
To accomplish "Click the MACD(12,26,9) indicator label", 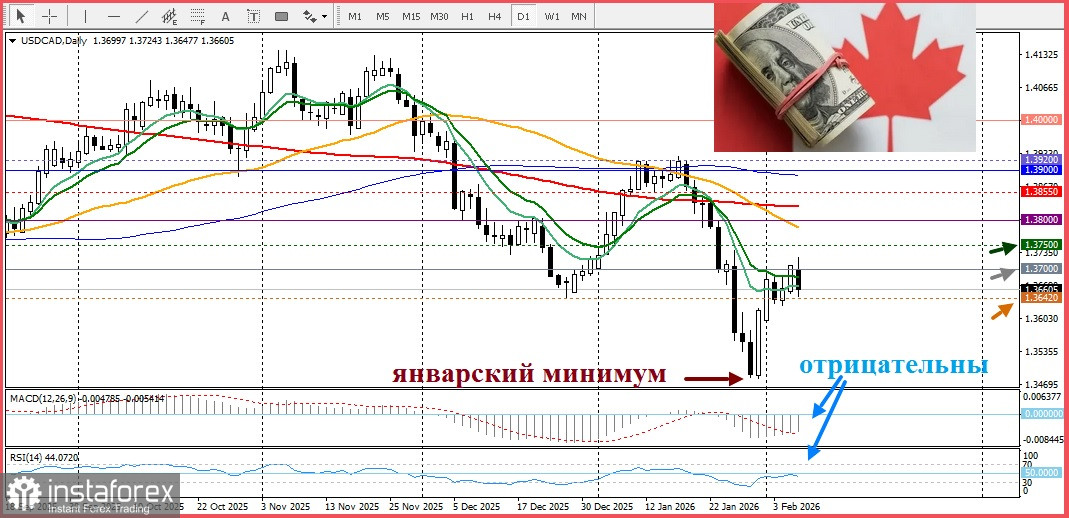I will click(44, 397).
